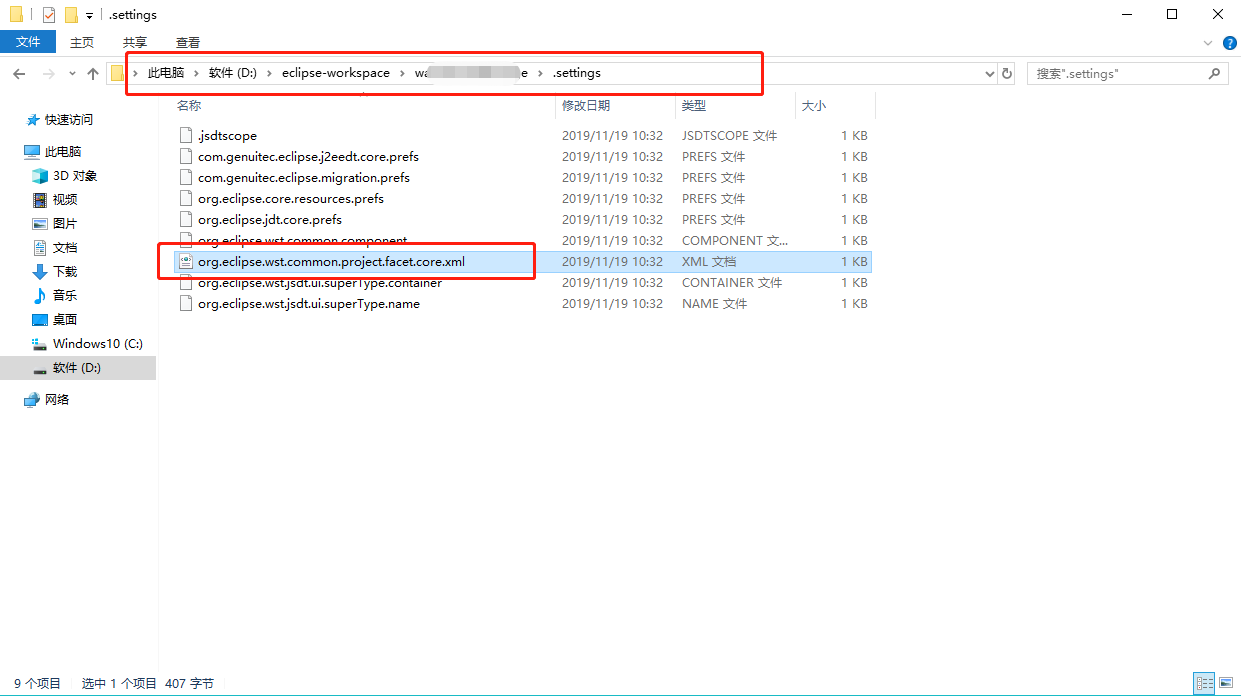Open the address bar history dropdown

tap(989, 73)
